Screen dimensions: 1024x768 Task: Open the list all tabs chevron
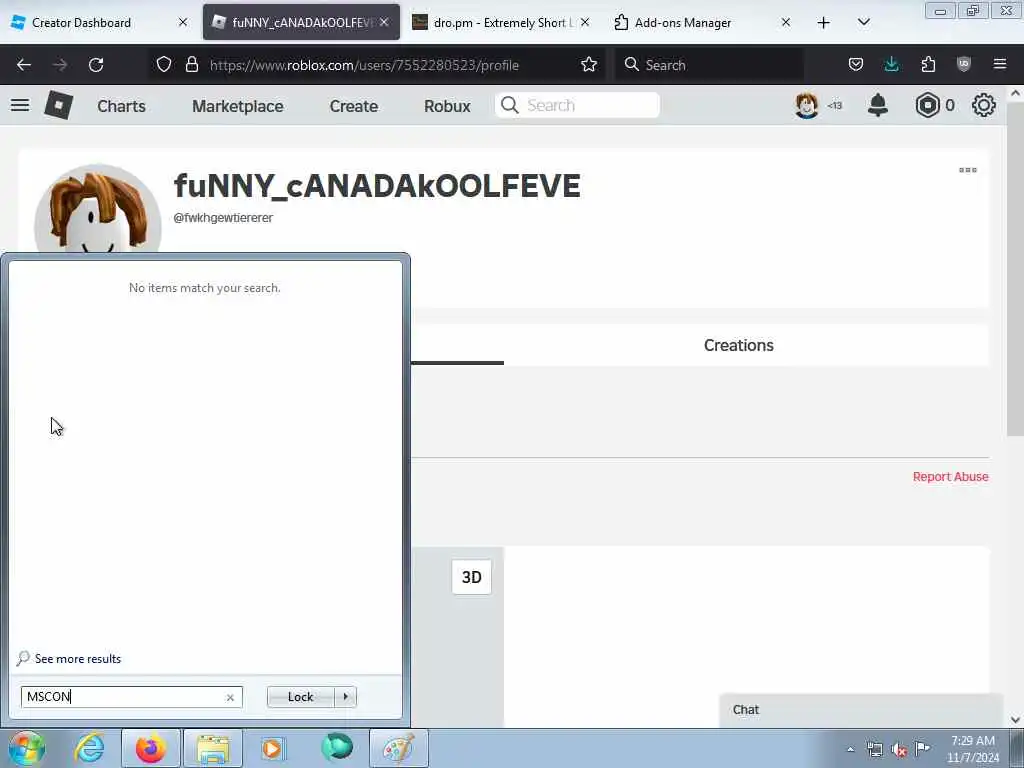pos(863,22)
